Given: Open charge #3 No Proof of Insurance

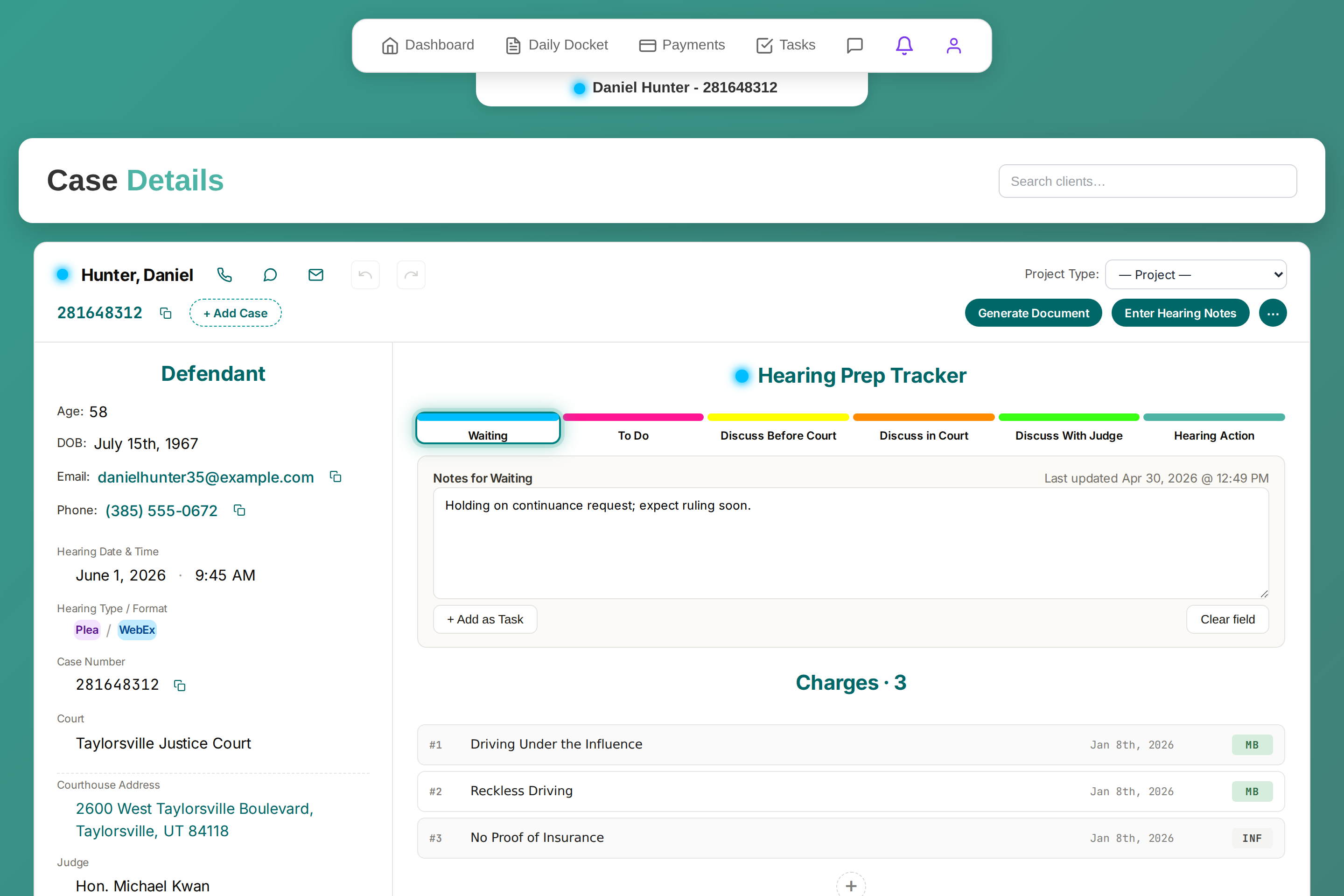Looking at the screenshot, I should point(851,838).
